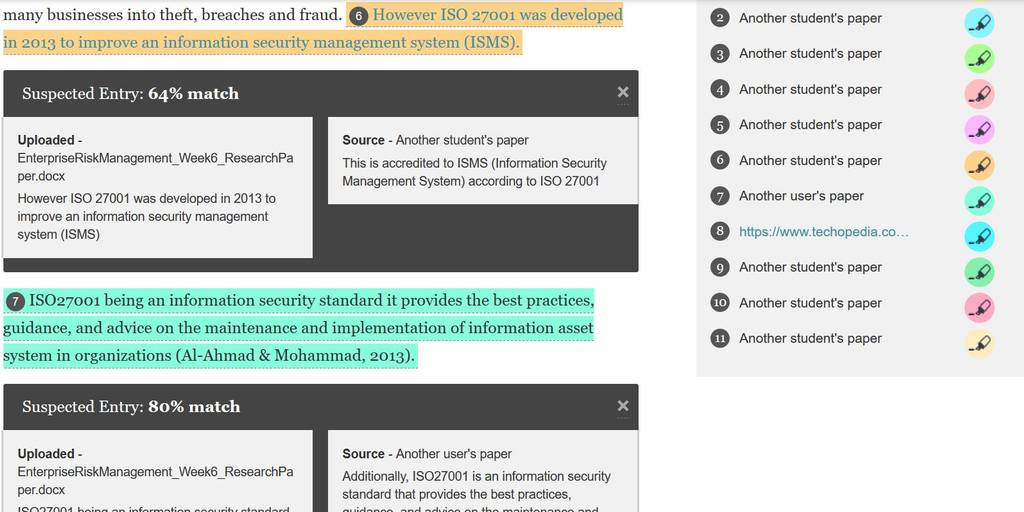
Task: Click 'Another user's paper' entry in source list
Action: 801,196
